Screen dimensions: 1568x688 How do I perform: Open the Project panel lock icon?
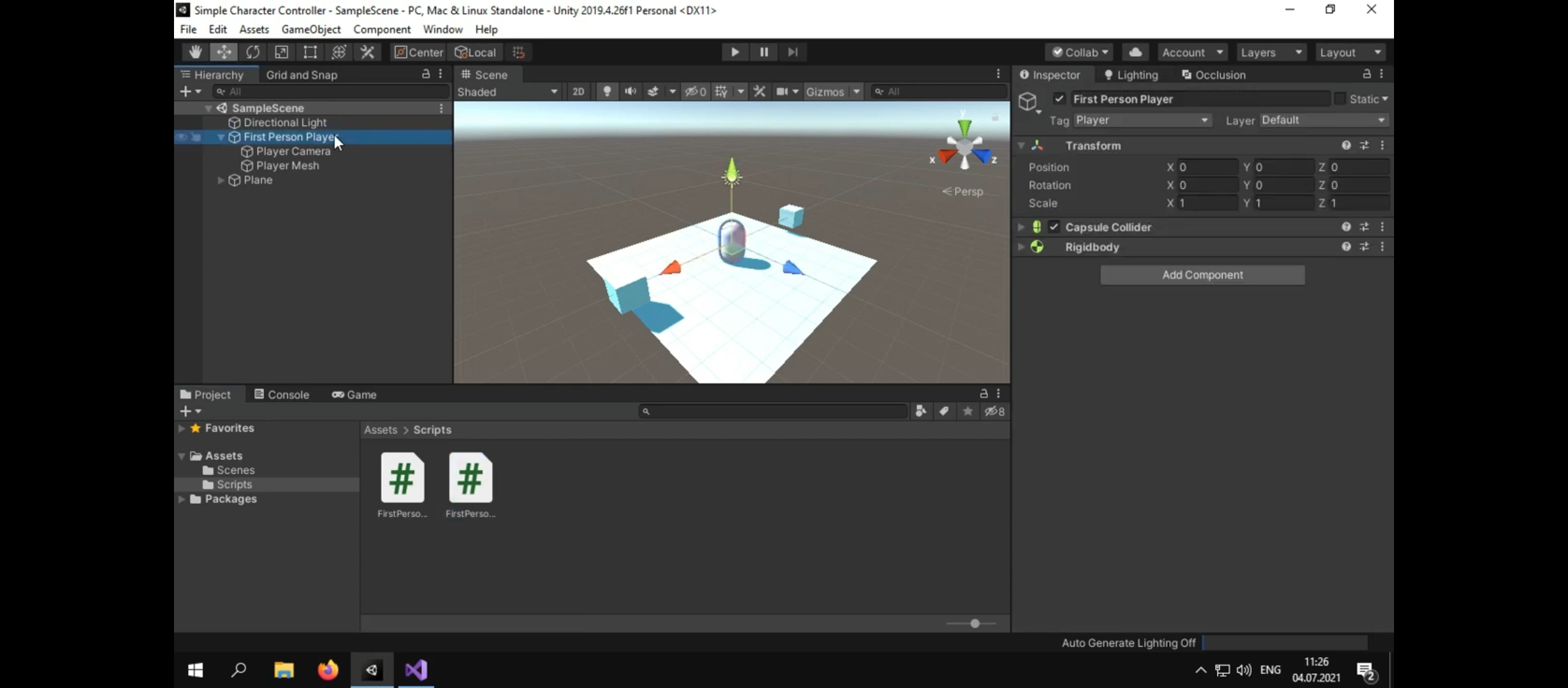pyautogui.click(x=984, y=394)
